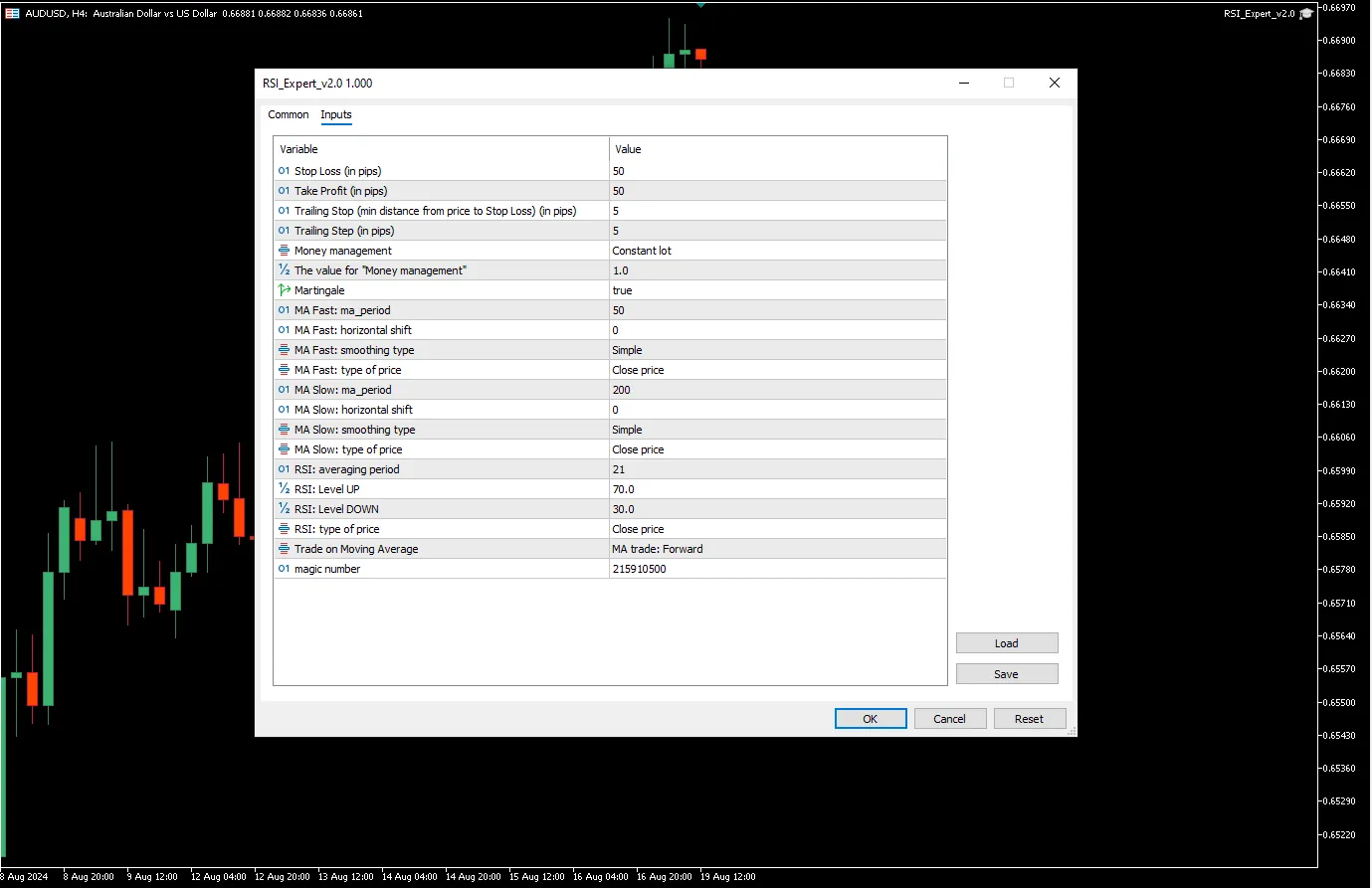Viewport: 1372px width, 888px height.
Task: Switch to the Common tab
Action: point(289,114)
